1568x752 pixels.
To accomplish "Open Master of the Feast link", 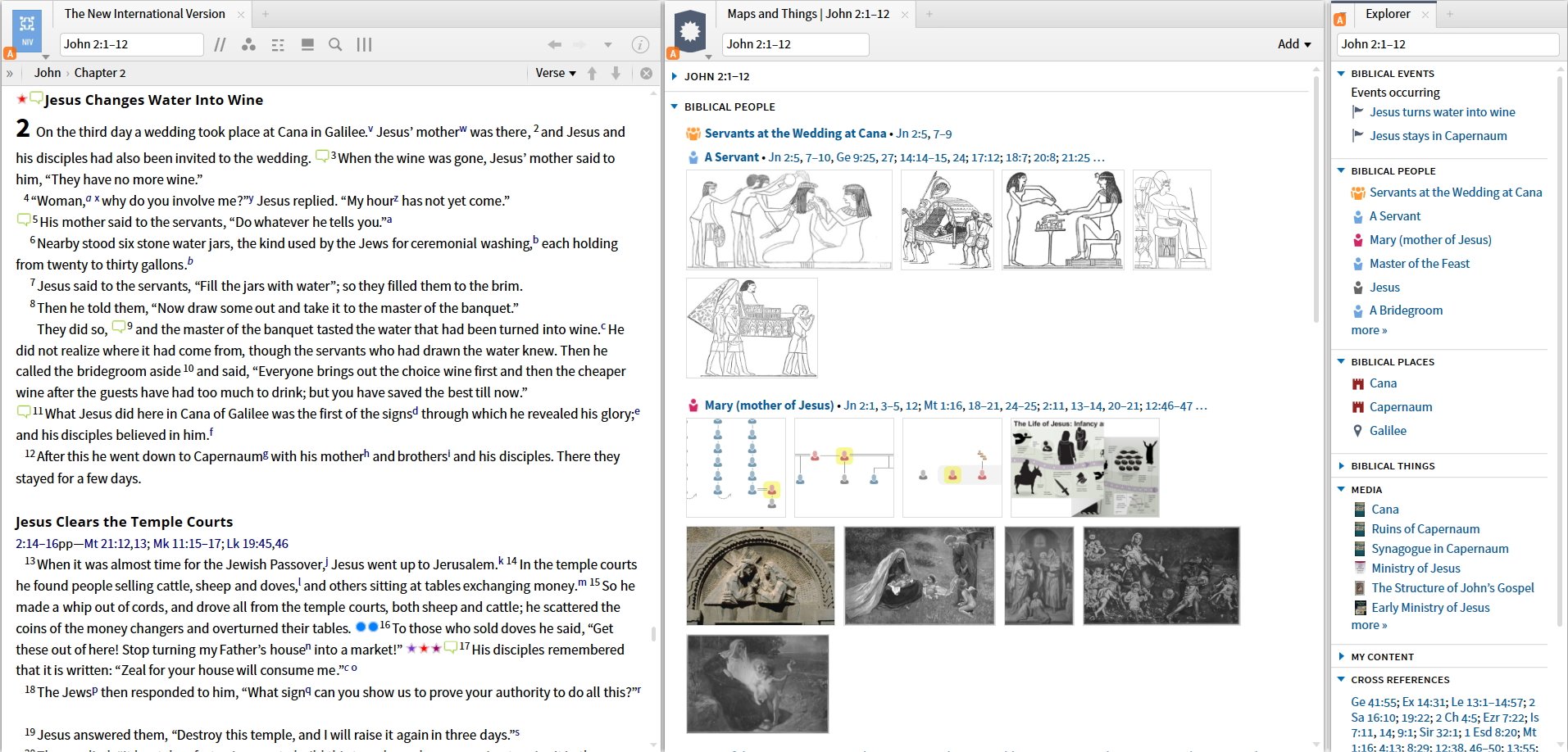I will click(x=1419, y=264).
